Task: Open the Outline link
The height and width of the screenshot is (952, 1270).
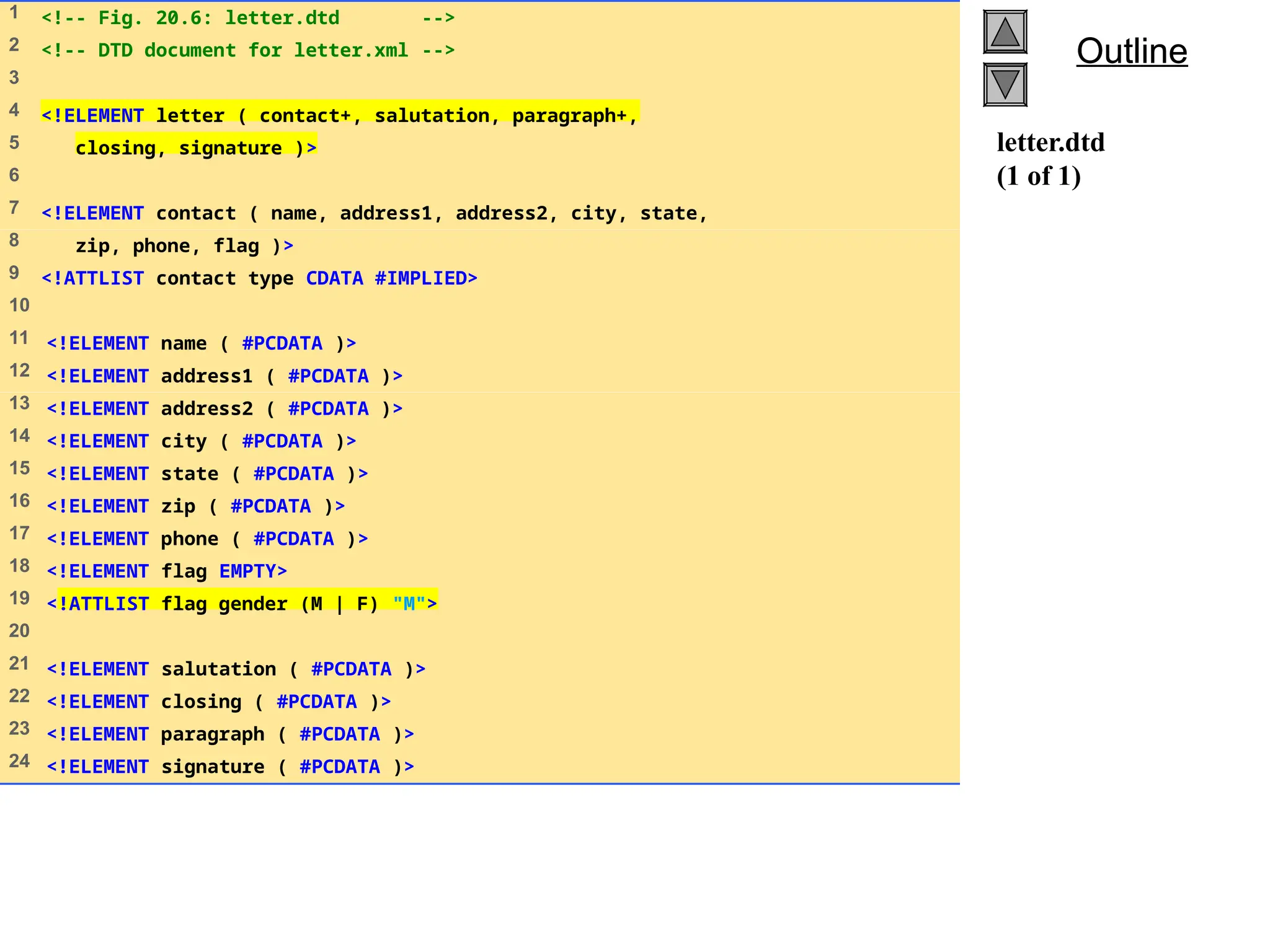Action: (x=1132, y=51)
